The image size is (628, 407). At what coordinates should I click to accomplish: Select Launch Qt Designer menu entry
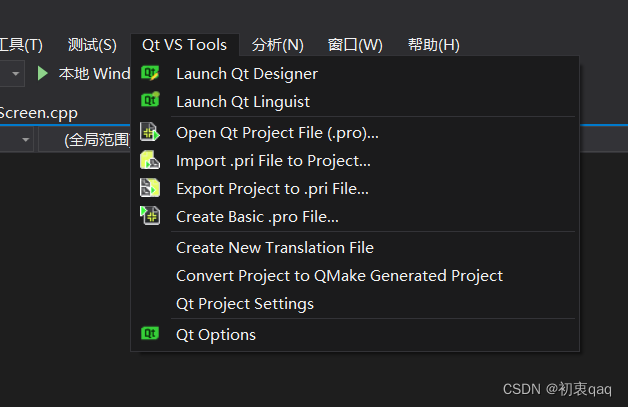(x=355, y=74)
